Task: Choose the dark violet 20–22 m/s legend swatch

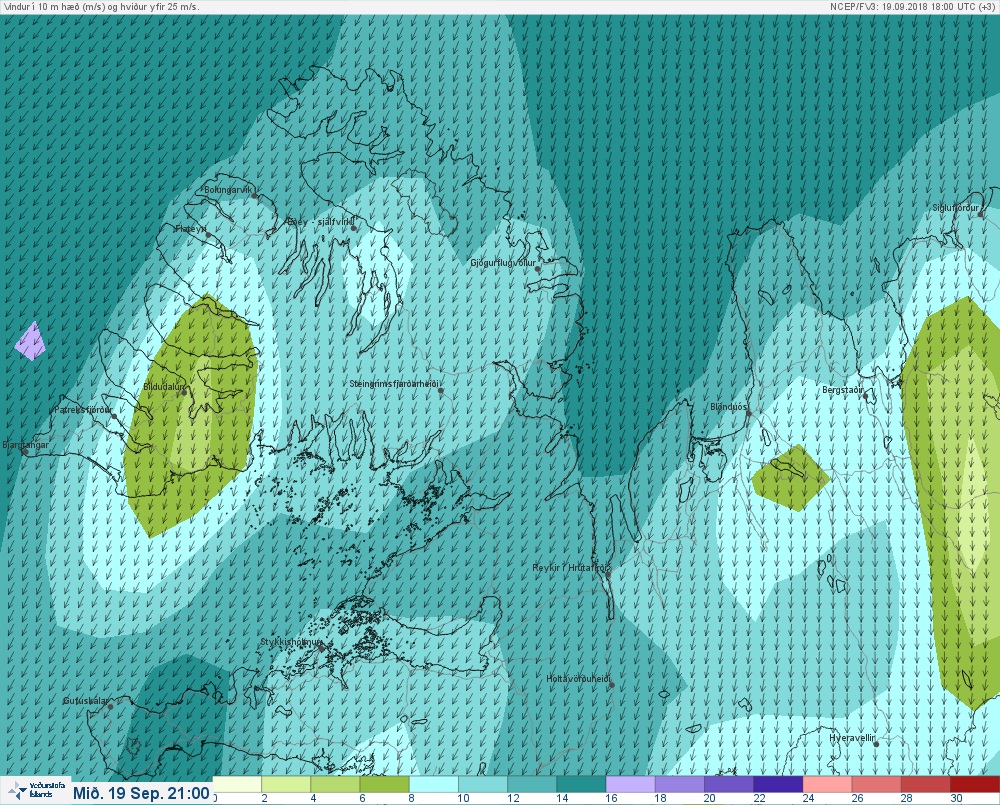Action: (728, 784)
